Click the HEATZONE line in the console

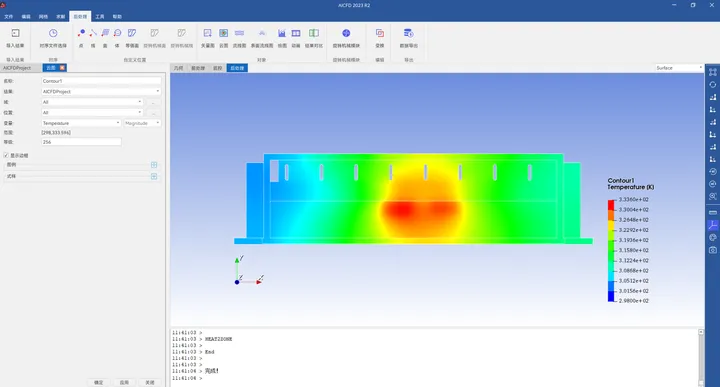coord(219,339)
